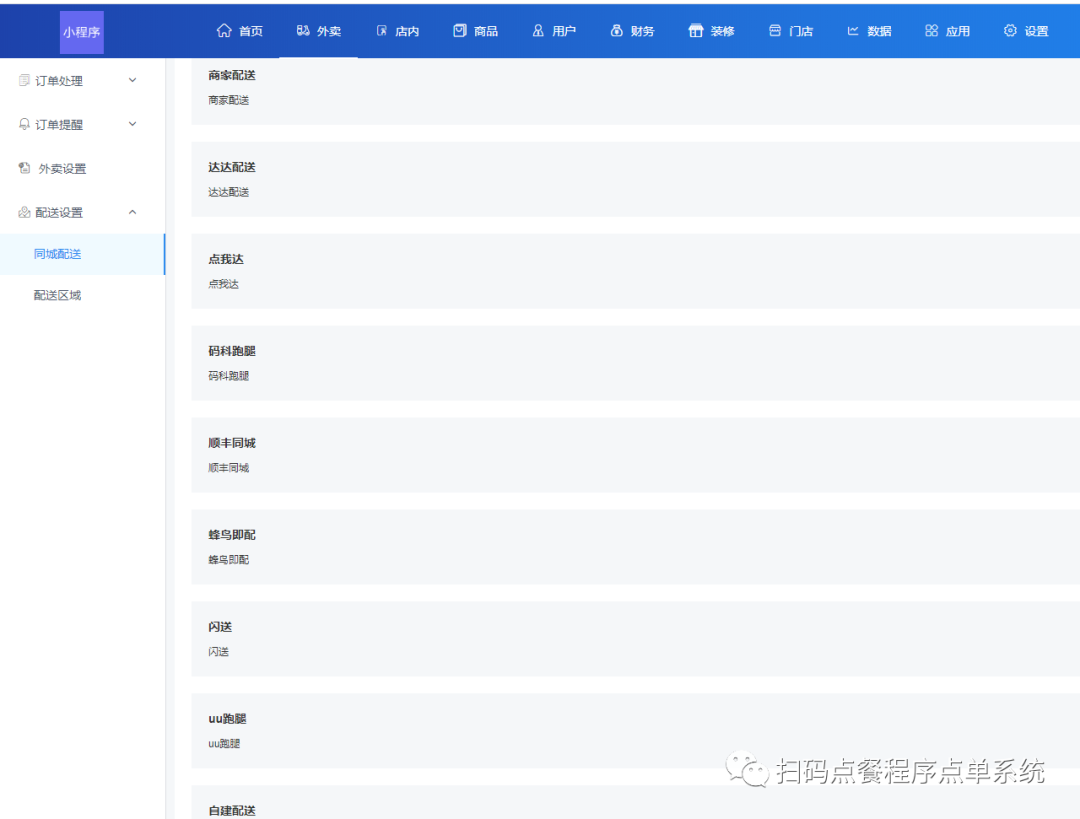This screenshot has height=819, width=1080.
Task: Click the 订单处理 document icon in the sidebar
Action: pyautogui.click(x=24, y=81)
